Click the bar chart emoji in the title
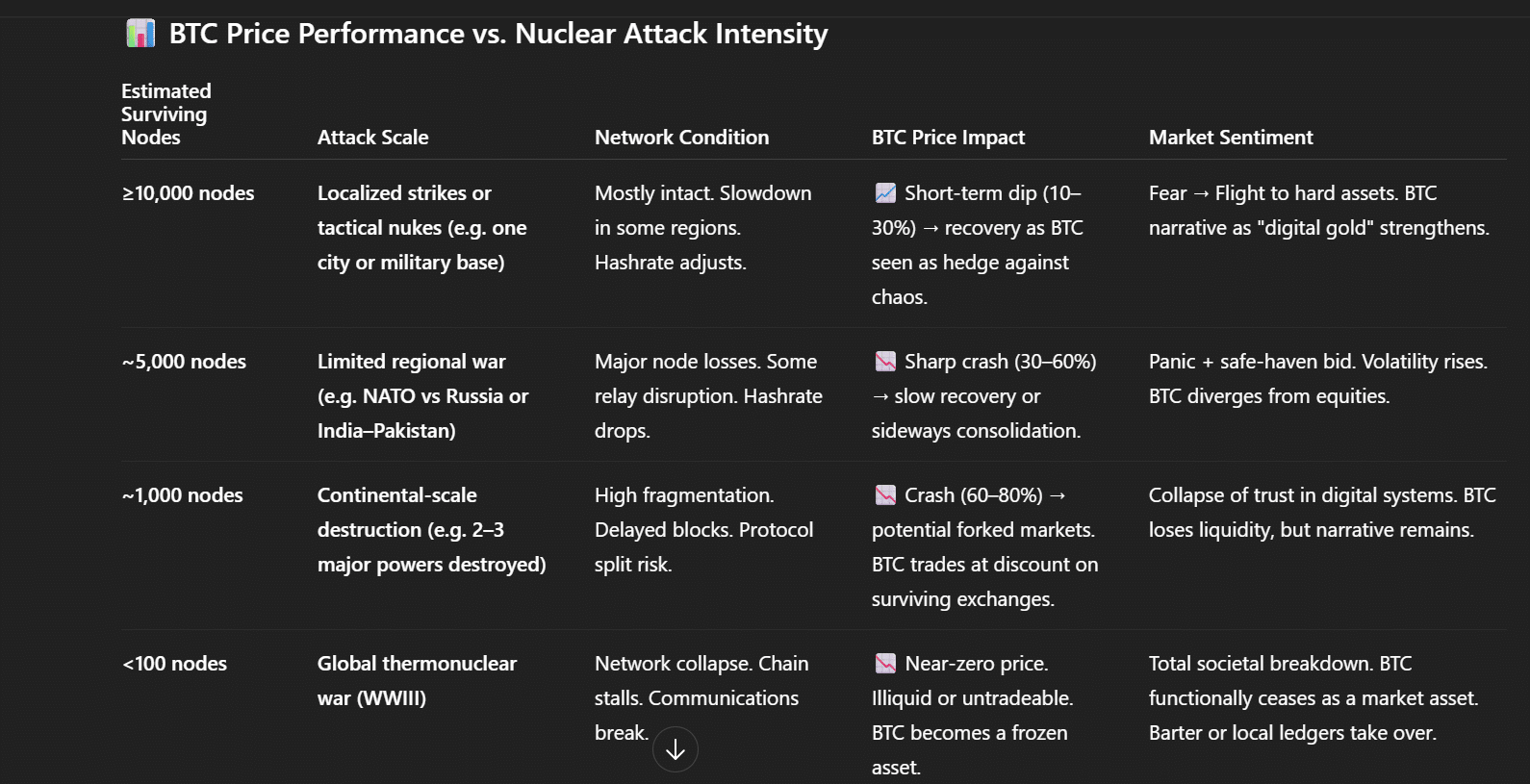 point(140,34)
